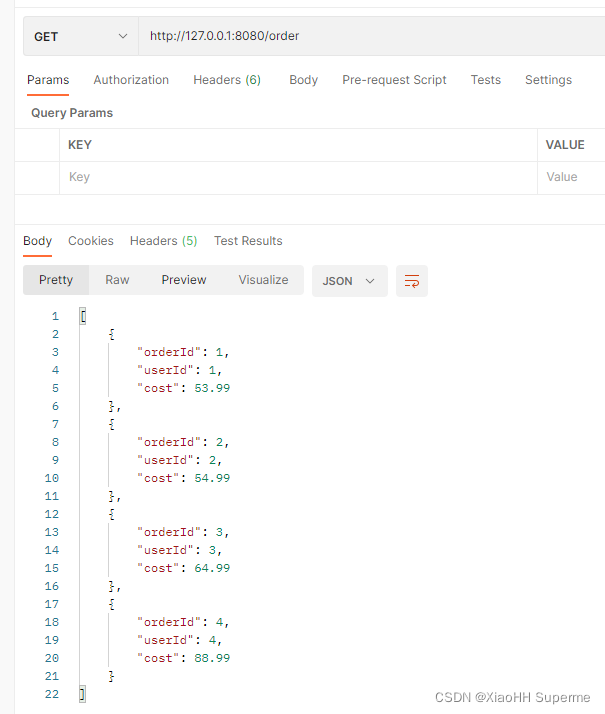Select the Visualize response view
The width and height of the screenshot is (605, 714).
[x=263, y=280]
